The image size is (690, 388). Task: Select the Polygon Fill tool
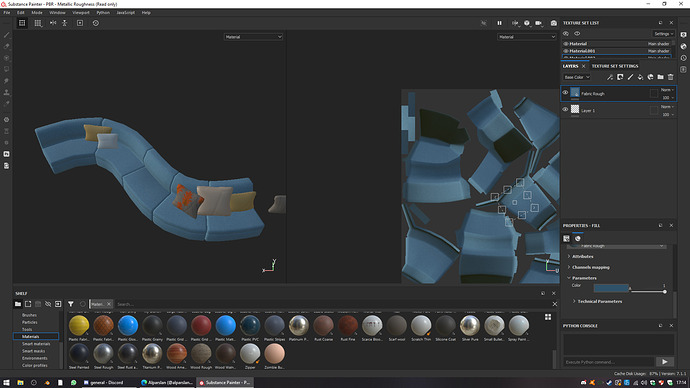point(7,69)
